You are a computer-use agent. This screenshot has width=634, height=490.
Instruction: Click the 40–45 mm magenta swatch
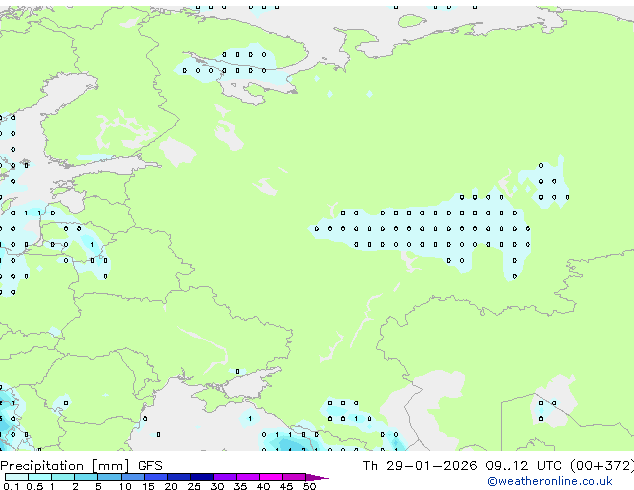point(271,477)
